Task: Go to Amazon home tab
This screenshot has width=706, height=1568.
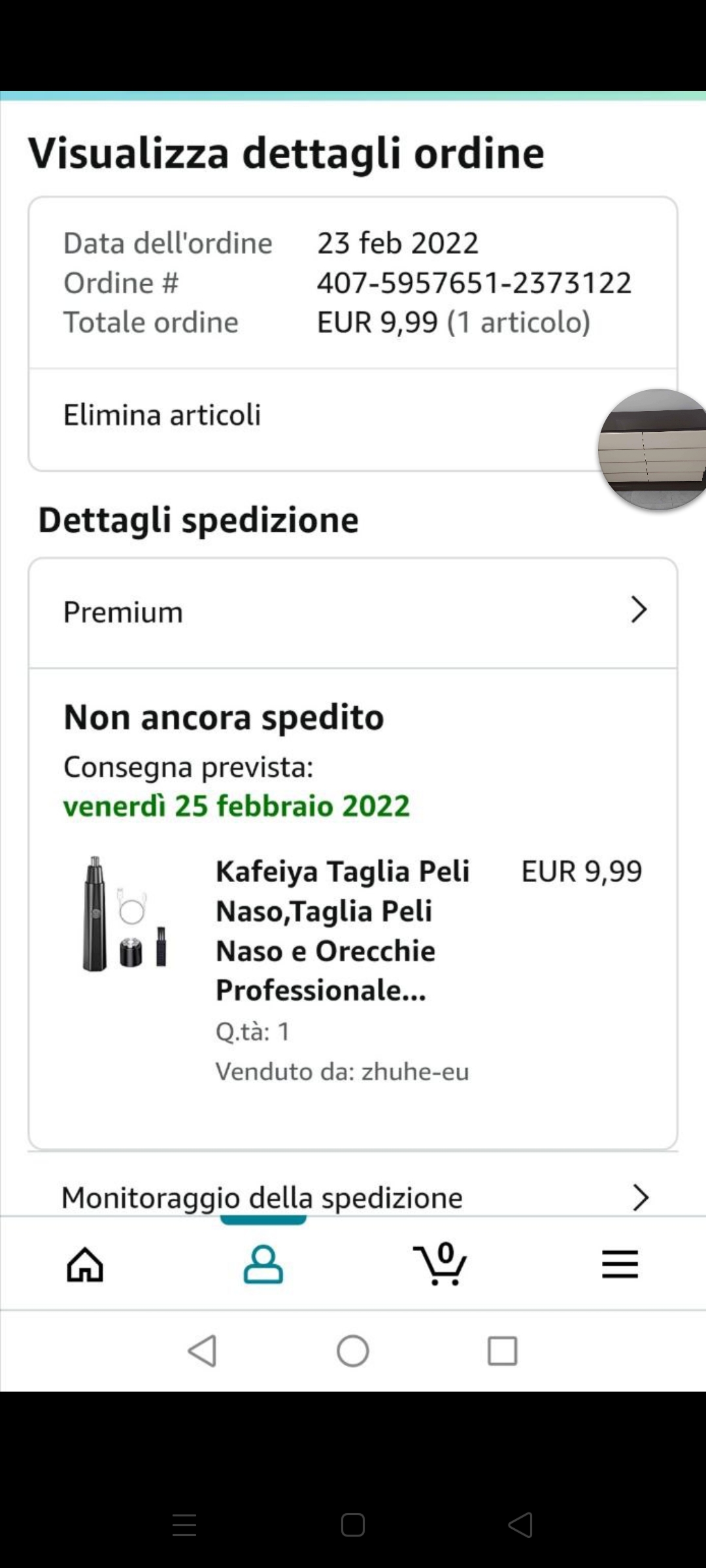Action: tap(85, 1264)
